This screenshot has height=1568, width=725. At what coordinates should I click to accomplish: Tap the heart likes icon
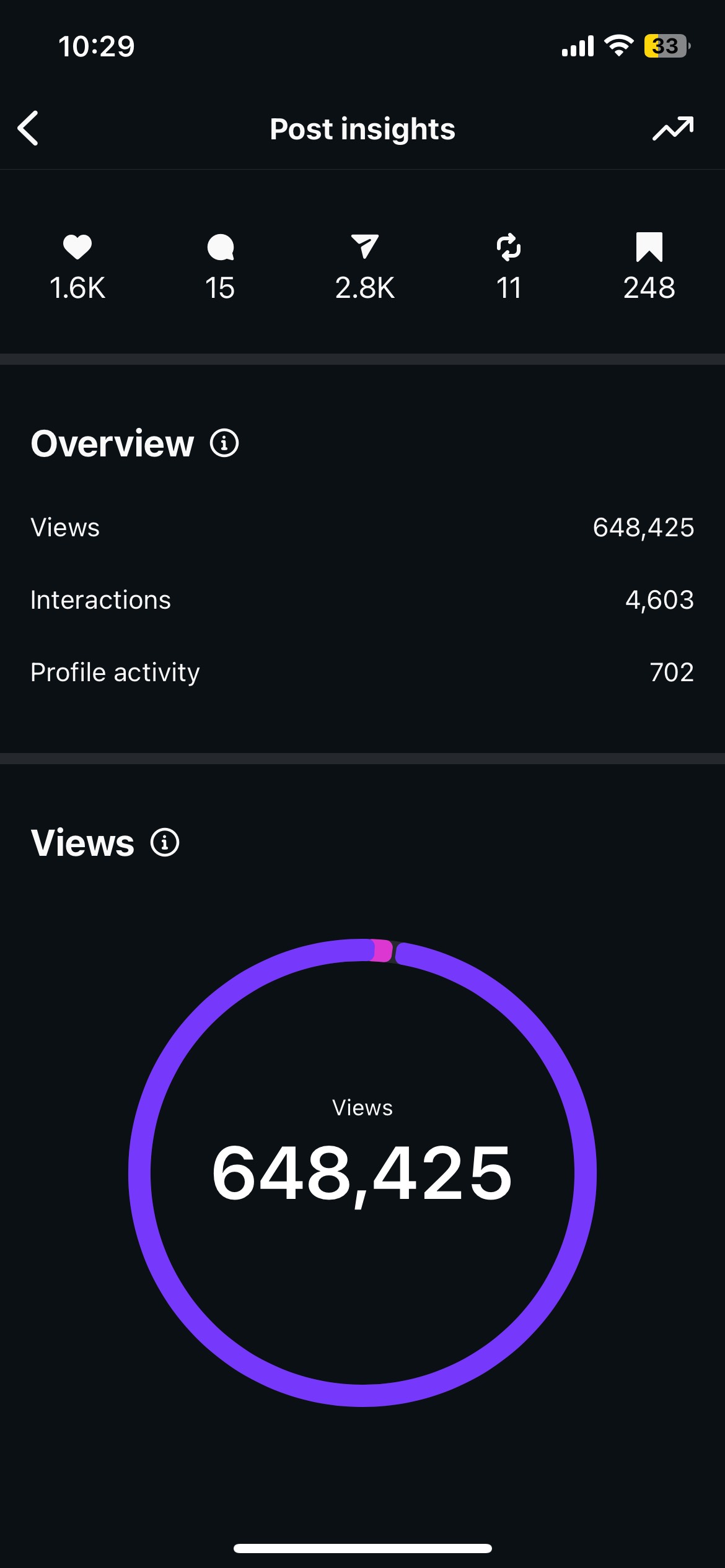[77, 247]
